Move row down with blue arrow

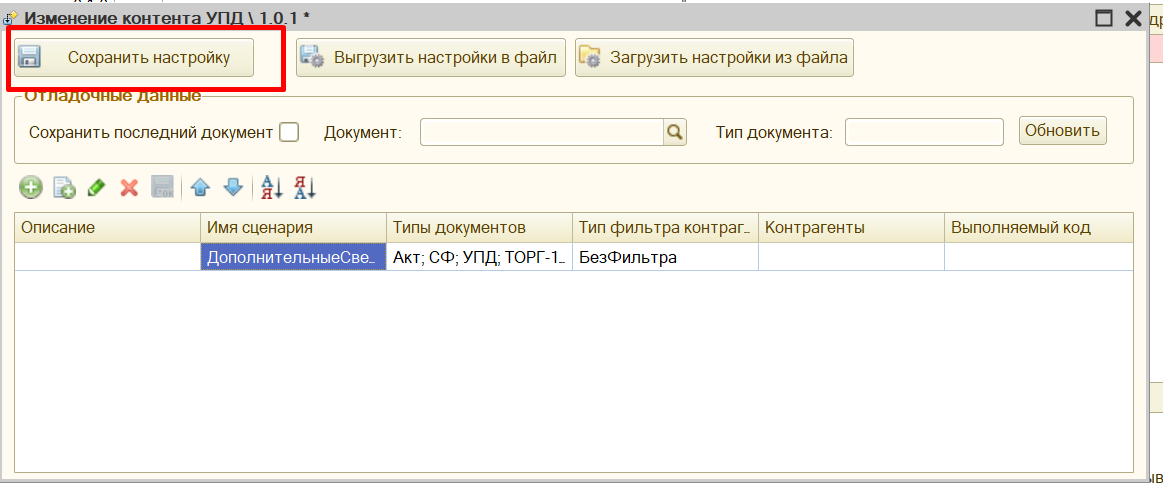click(x=233, y=187)
